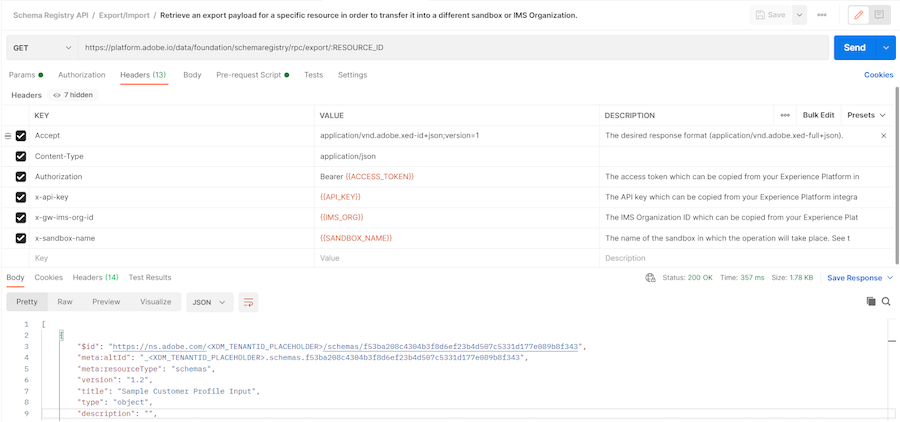This screenshot has width=900, height=422.
Task: Open the Settings tab
Action: click(352, 75)
